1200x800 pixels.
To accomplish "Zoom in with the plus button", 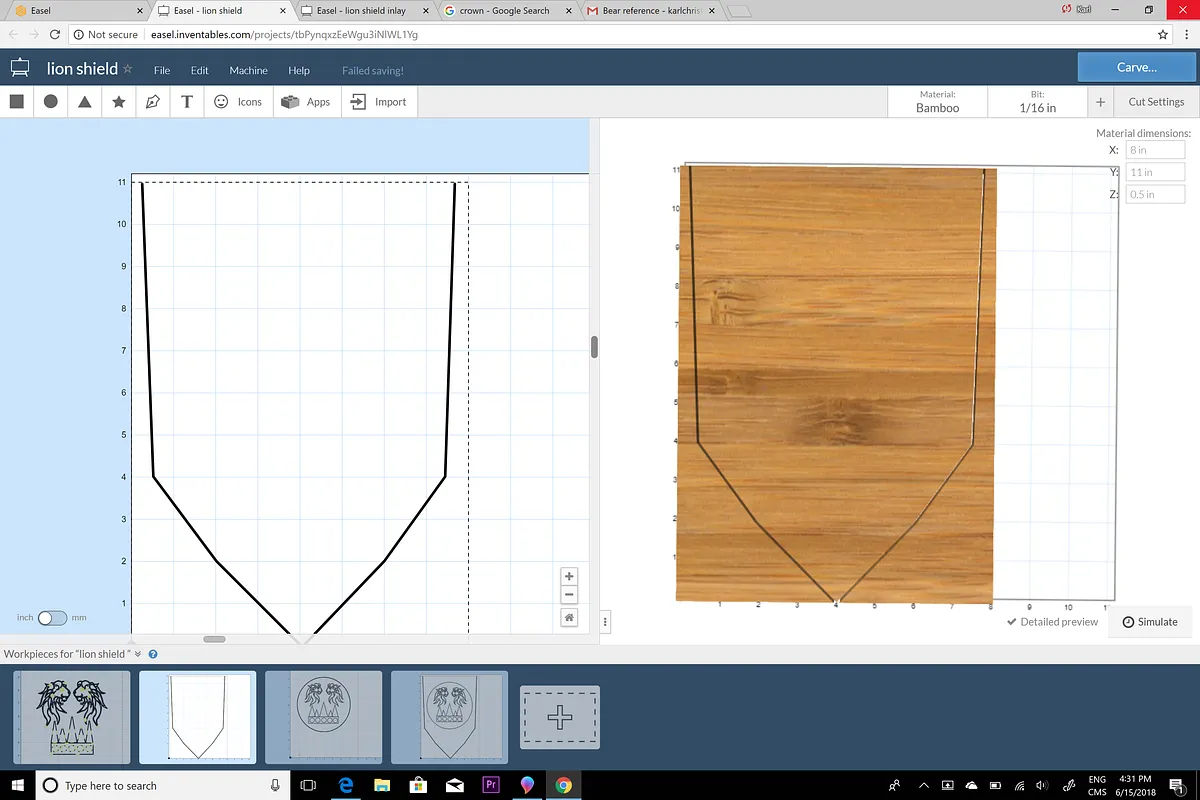I will (x=569, y=576).
